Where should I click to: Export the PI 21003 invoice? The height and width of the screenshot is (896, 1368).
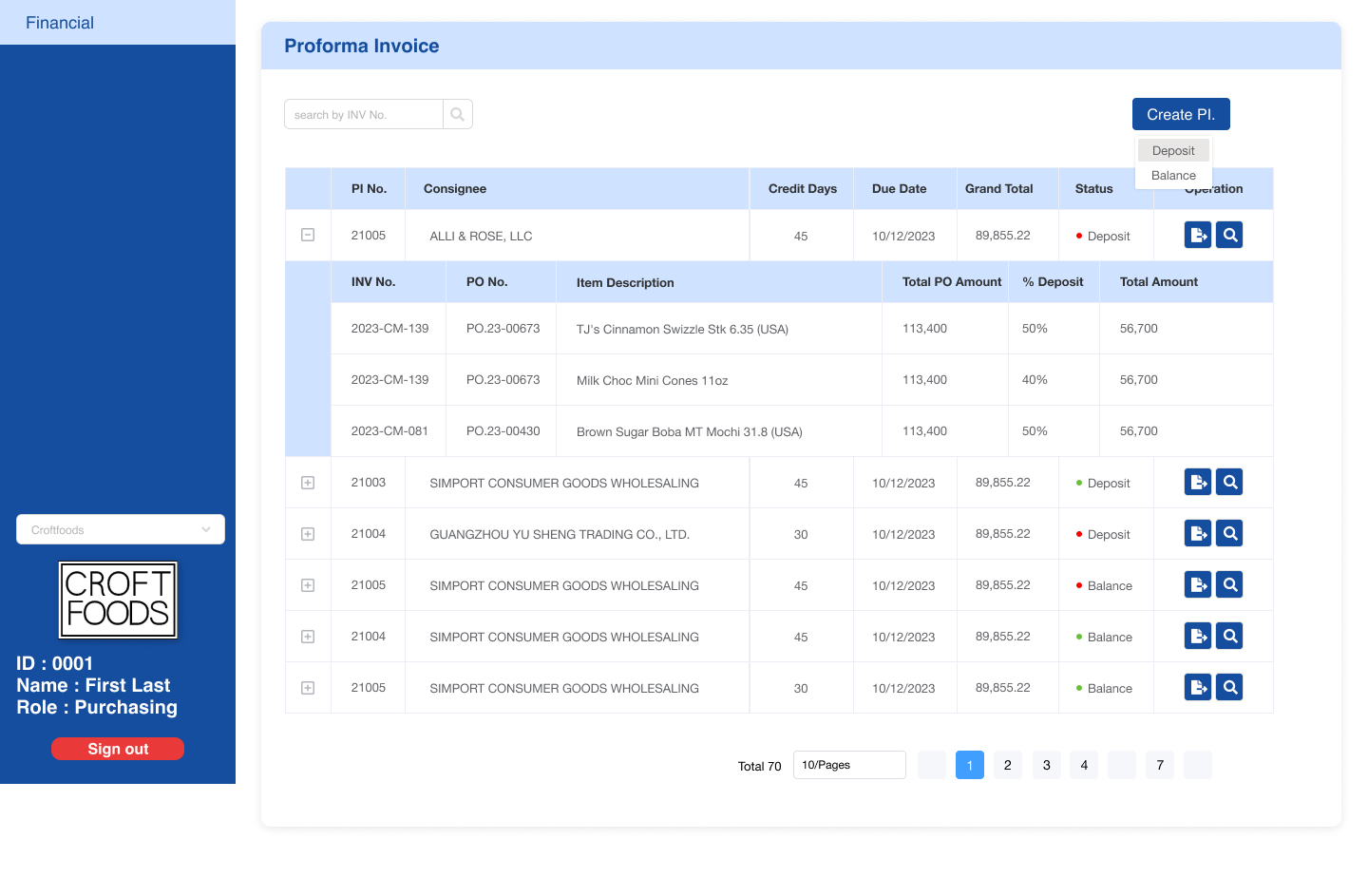click(1198, 482)
